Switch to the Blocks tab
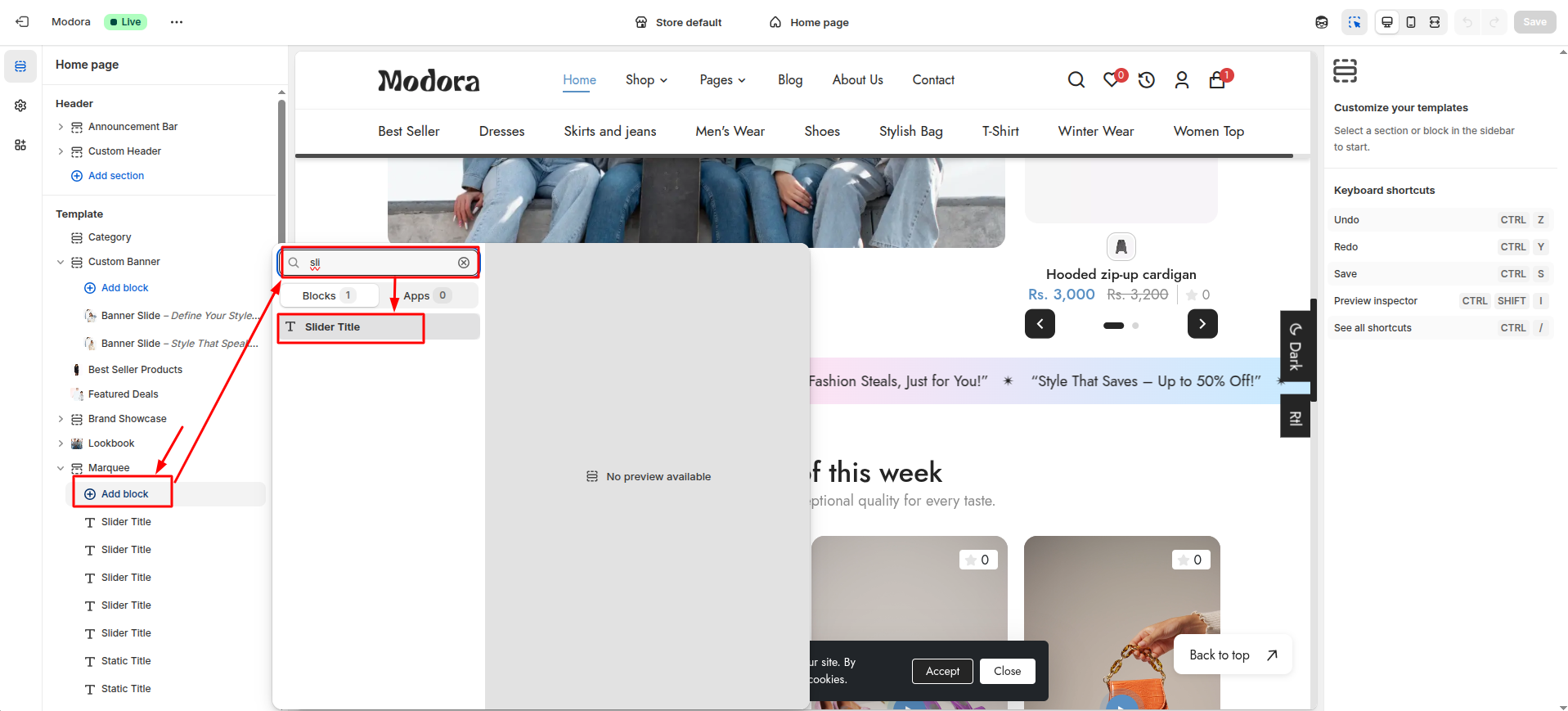The width and height of the screenshot is (1568, 711). [x=329, y=295]
